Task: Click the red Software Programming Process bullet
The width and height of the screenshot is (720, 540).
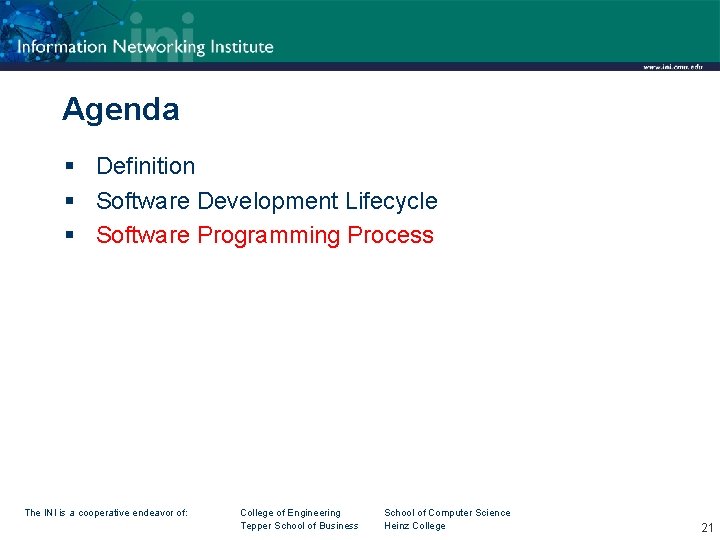Action: (265, 235)
